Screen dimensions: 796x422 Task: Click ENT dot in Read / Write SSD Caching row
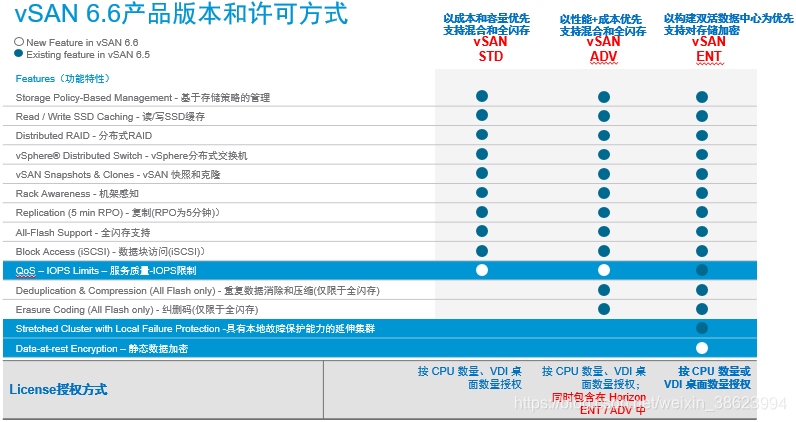point(702,116)
